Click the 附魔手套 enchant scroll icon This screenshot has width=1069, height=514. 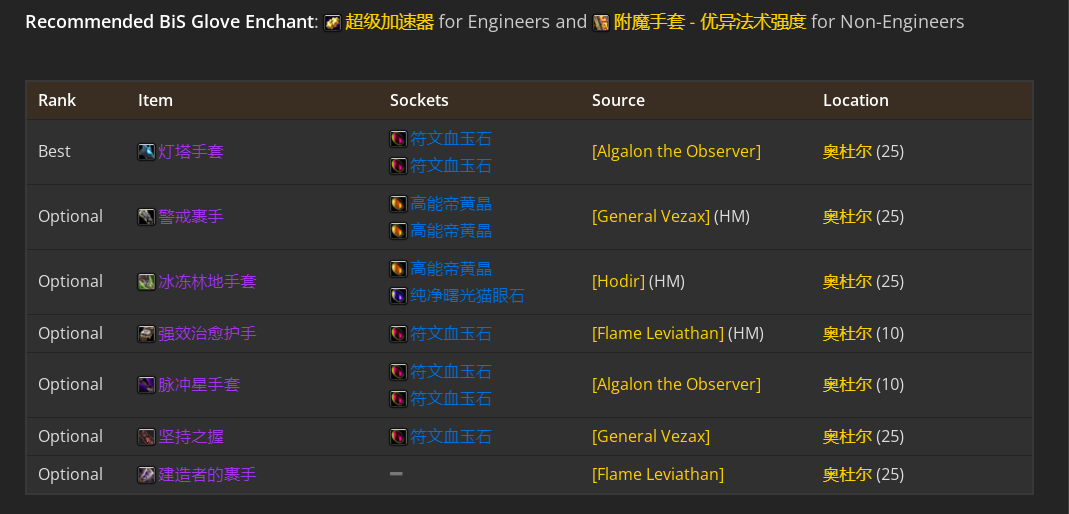click(601, 22)
